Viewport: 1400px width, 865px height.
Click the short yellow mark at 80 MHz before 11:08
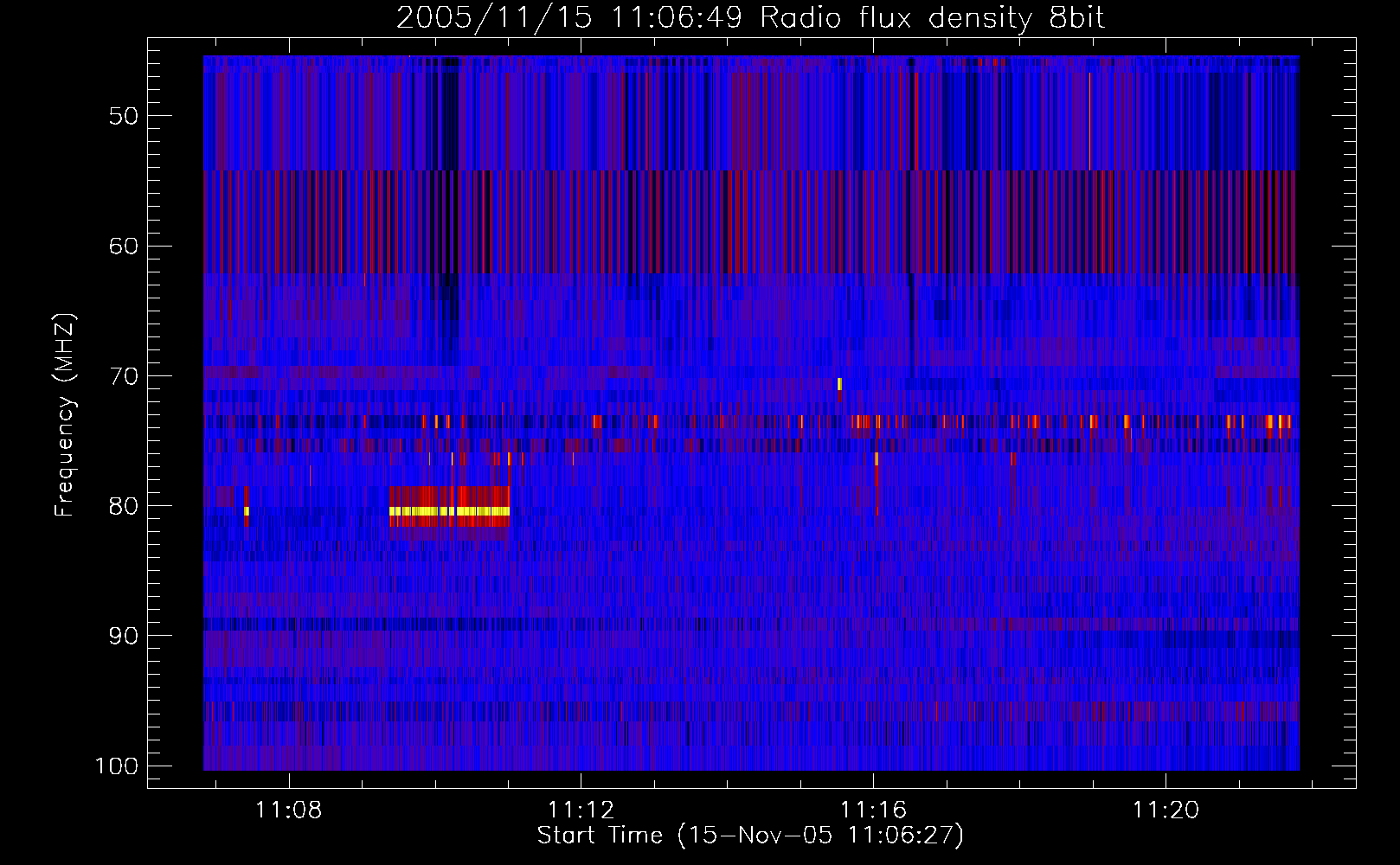click(247, 511)
